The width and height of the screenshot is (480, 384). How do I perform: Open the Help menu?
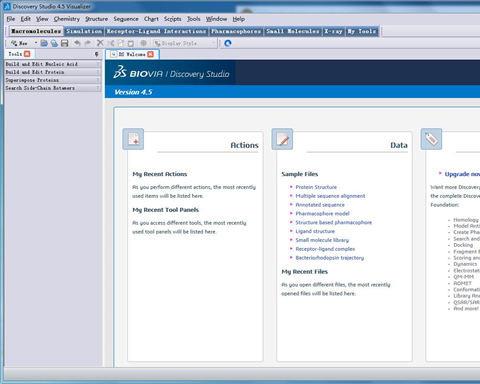click(239, 19)
